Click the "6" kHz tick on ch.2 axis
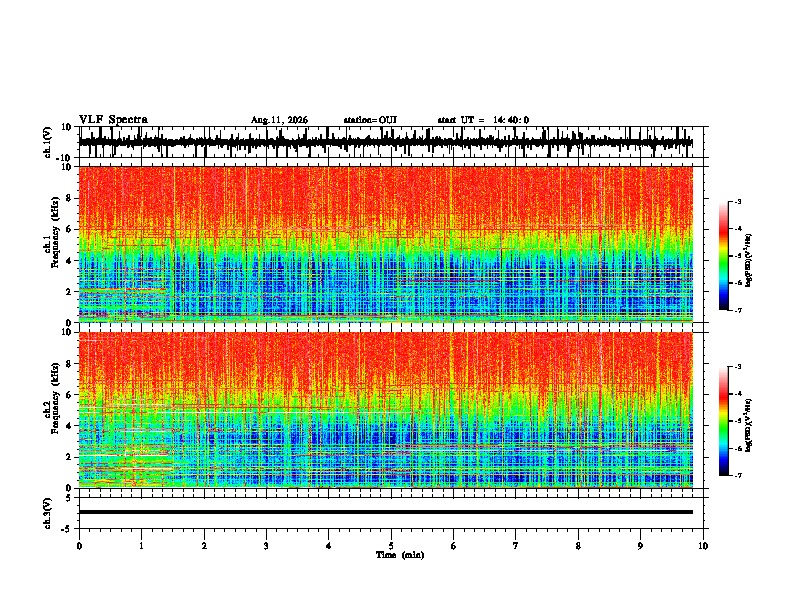This screenshot has width=792, height=612. click(x=69, y=395)
